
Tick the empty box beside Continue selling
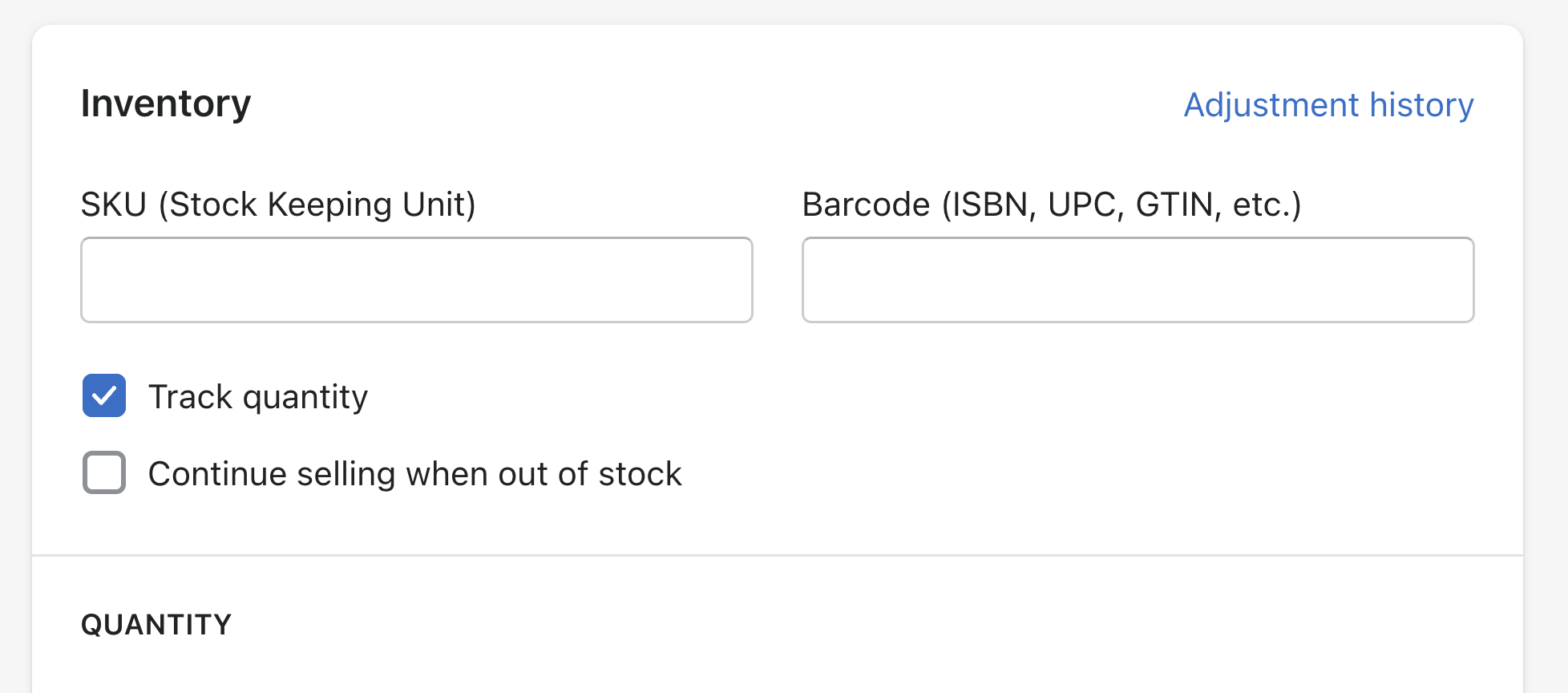(x=104, y=472)
